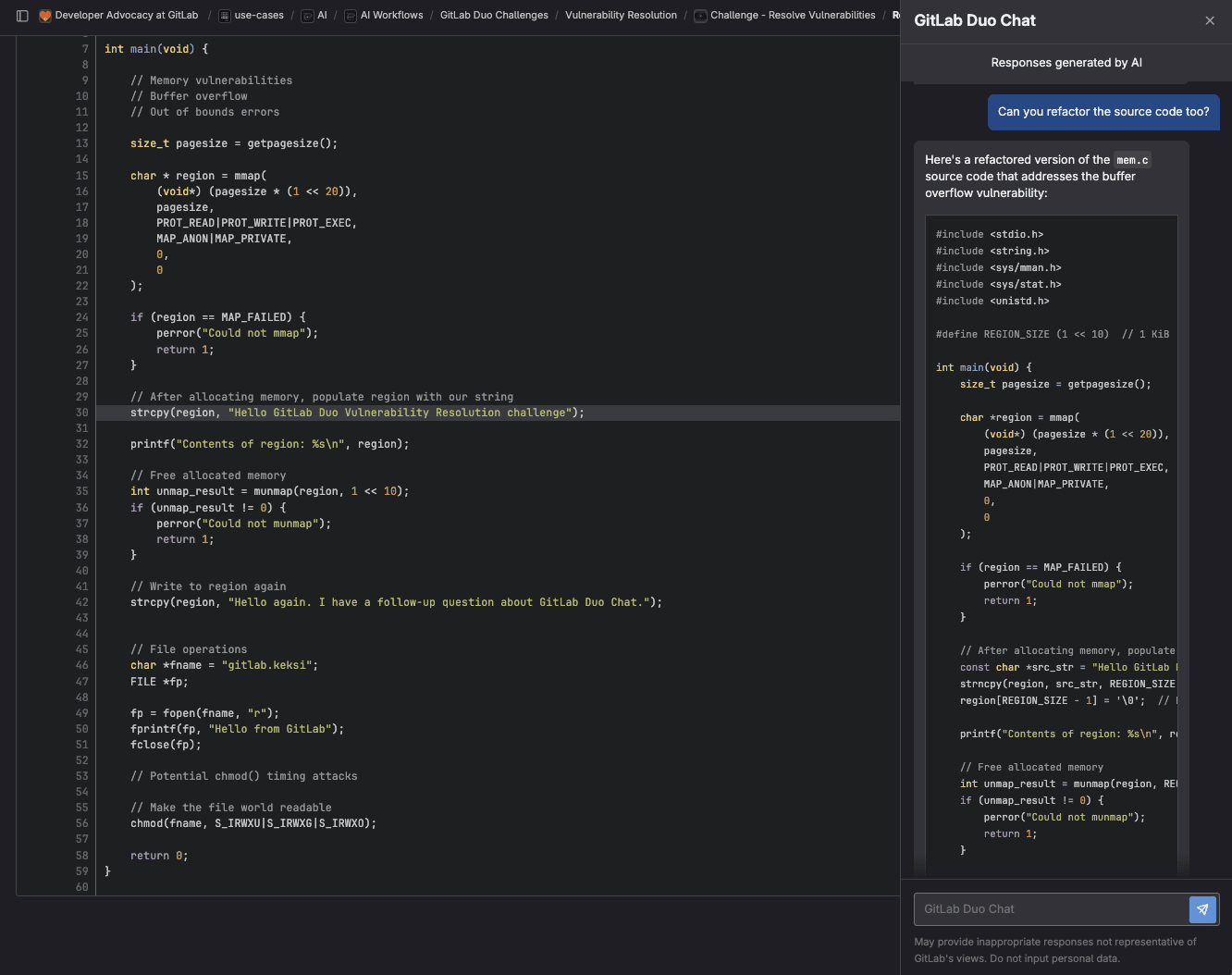Click 'const char *src_str' line in chat

coord(1068,668)
